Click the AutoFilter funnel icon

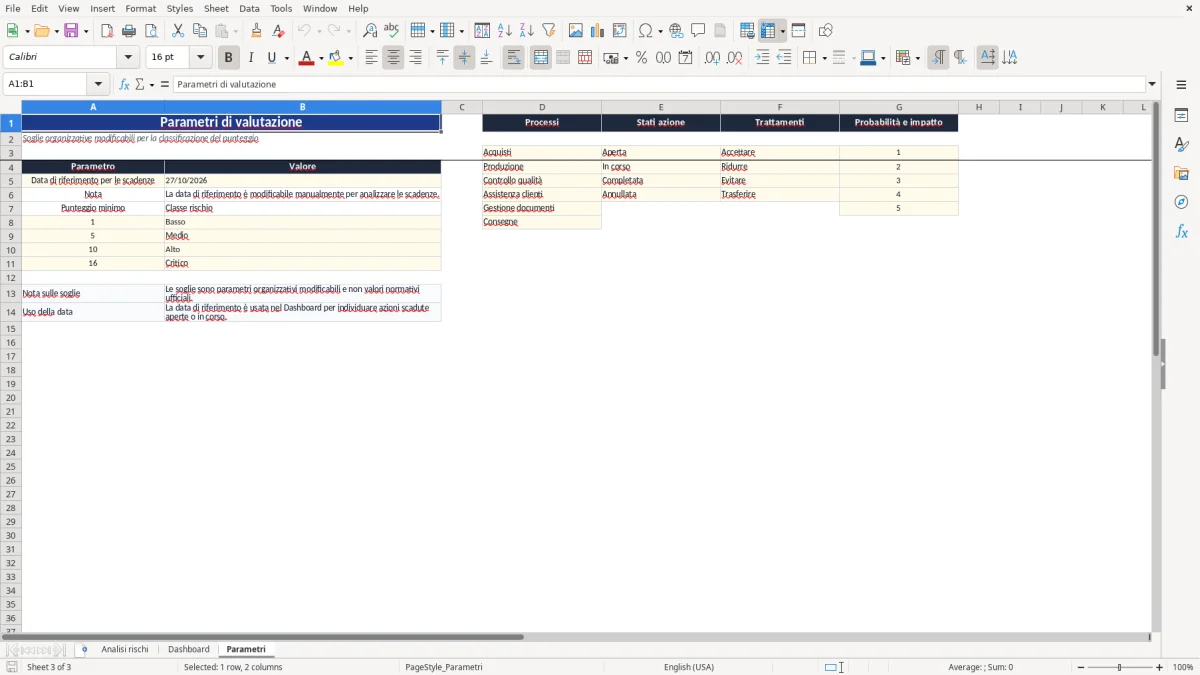click(549, 31)
